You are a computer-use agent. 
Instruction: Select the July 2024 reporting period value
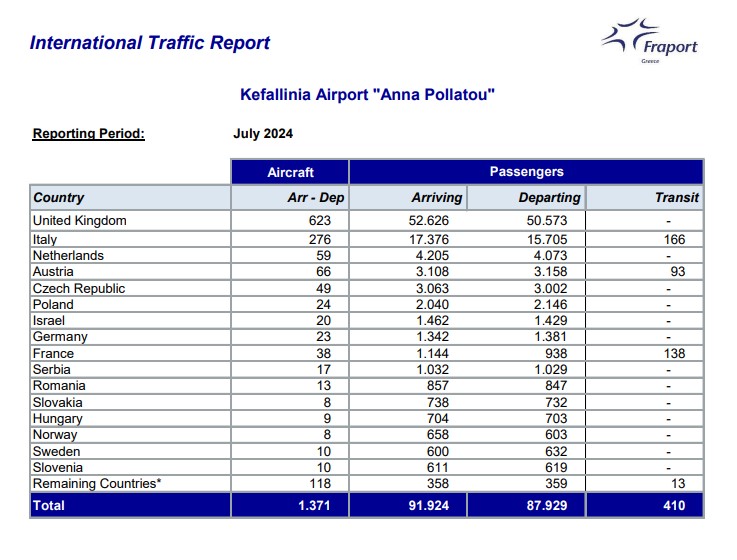pos(263,134)
